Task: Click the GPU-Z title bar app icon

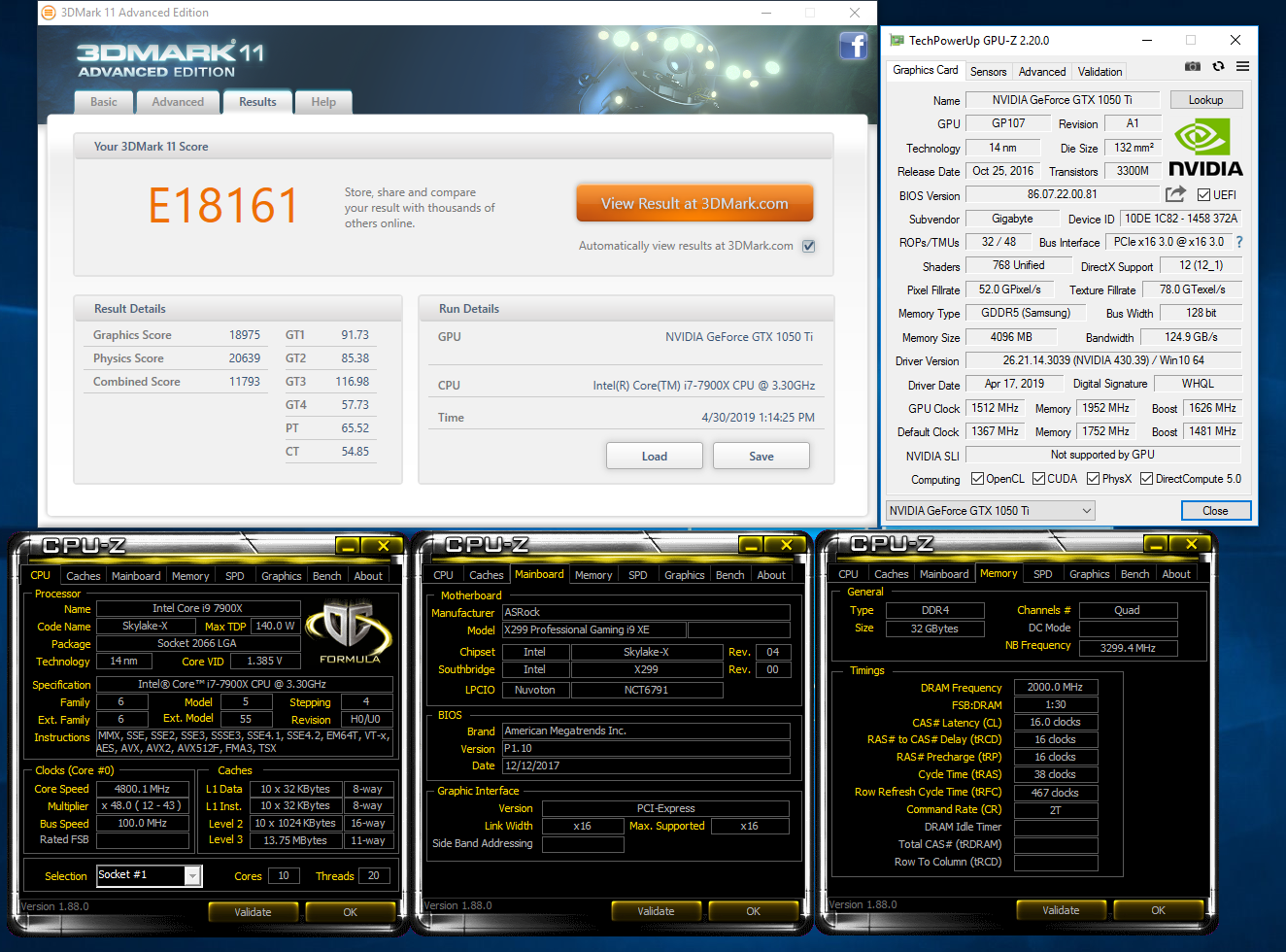Action: (897, 41)
